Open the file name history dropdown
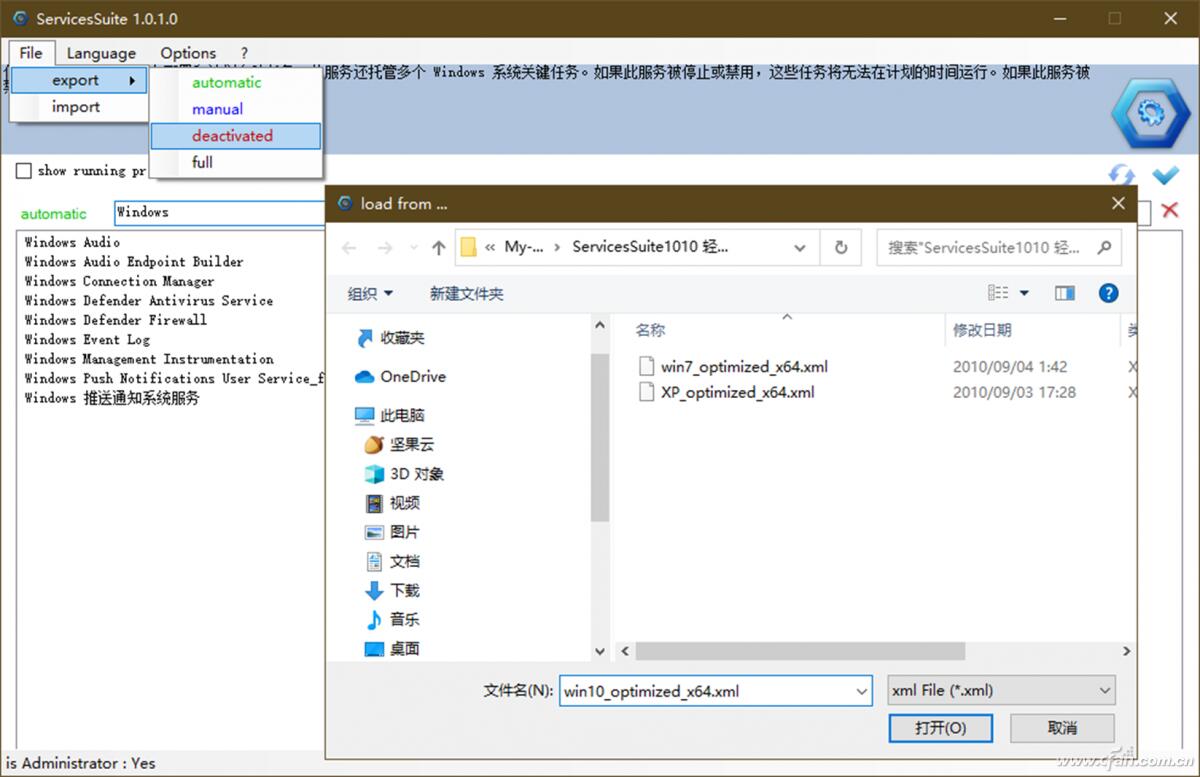The width and height of the screenshot is (1200, 777). [862, 690]
